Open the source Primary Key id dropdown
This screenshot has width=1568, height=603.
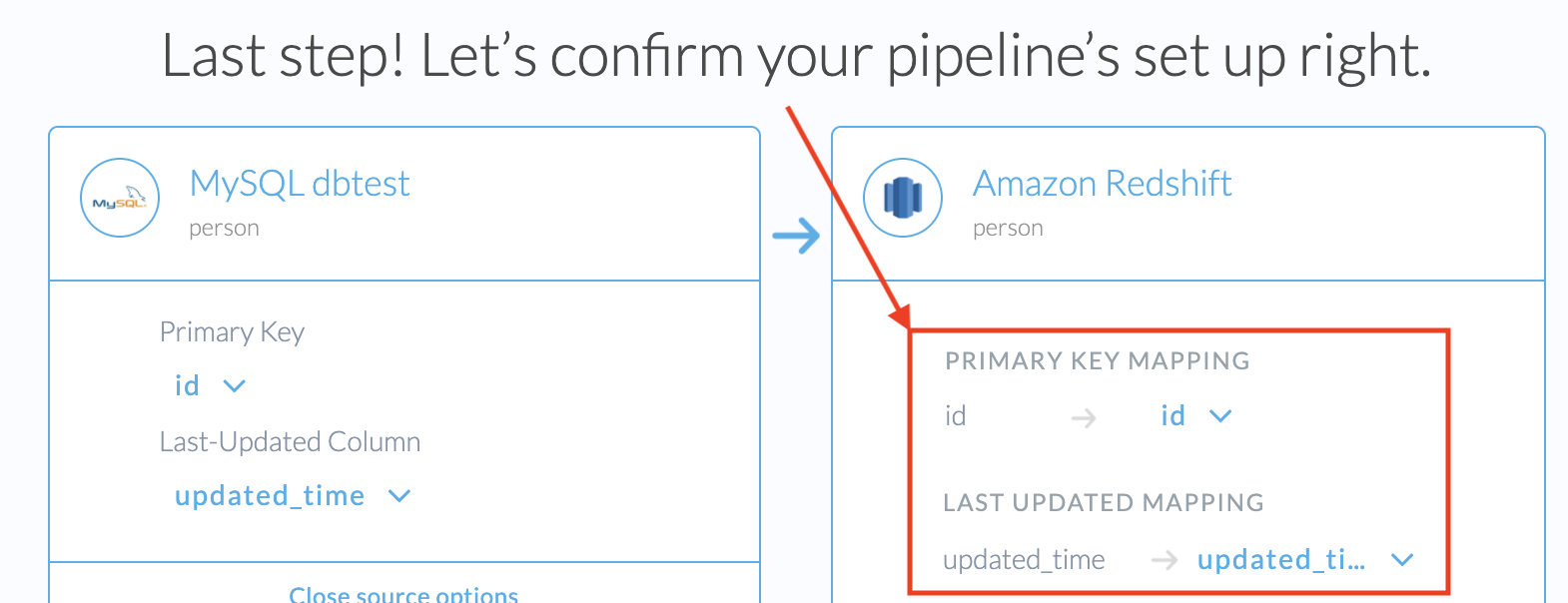210,386
